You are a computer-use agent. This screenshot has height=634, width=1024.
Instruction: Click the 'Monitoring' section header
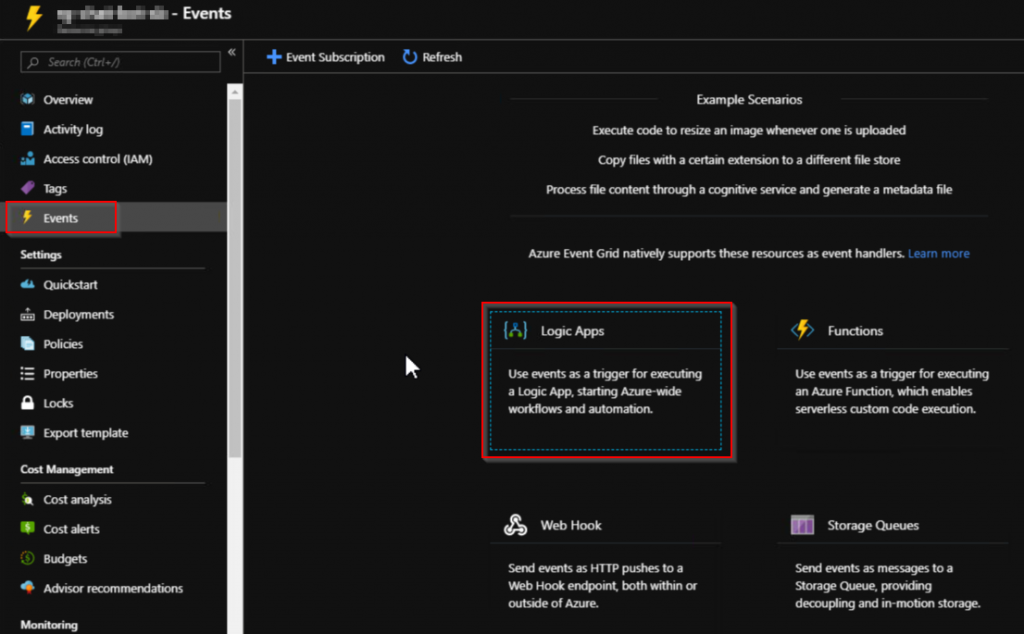click(49, 625)
